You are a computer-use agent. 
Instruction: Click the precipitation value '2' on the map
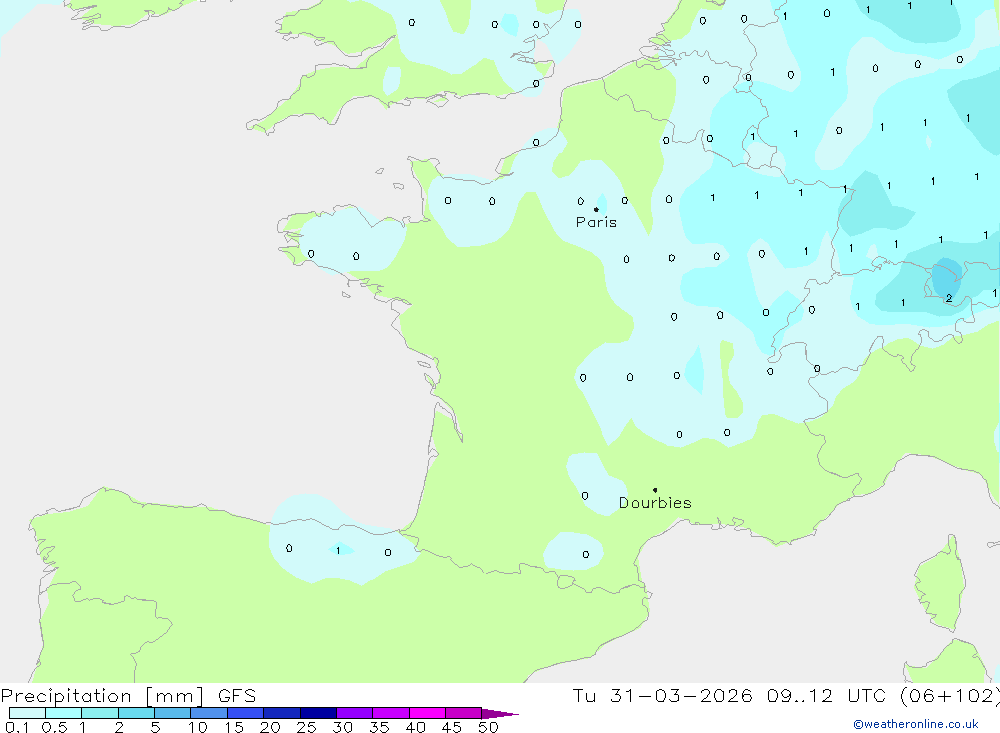[x=949, y=298]
